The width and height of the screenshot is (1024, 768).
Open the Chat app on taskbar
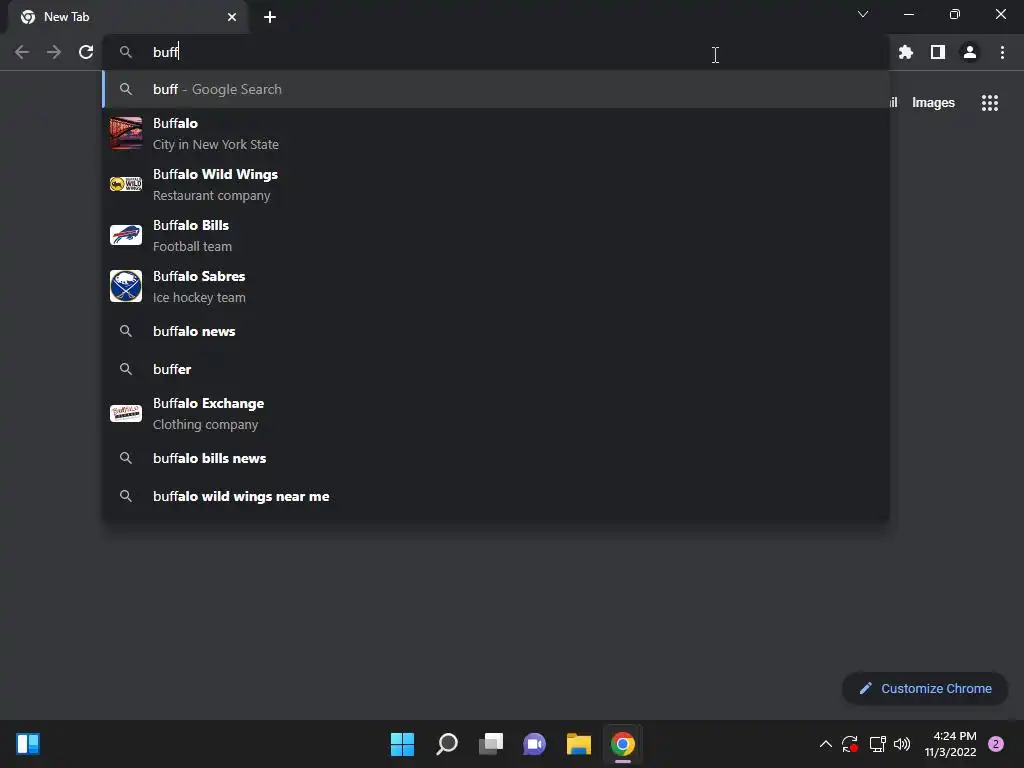tap(535, 744)
